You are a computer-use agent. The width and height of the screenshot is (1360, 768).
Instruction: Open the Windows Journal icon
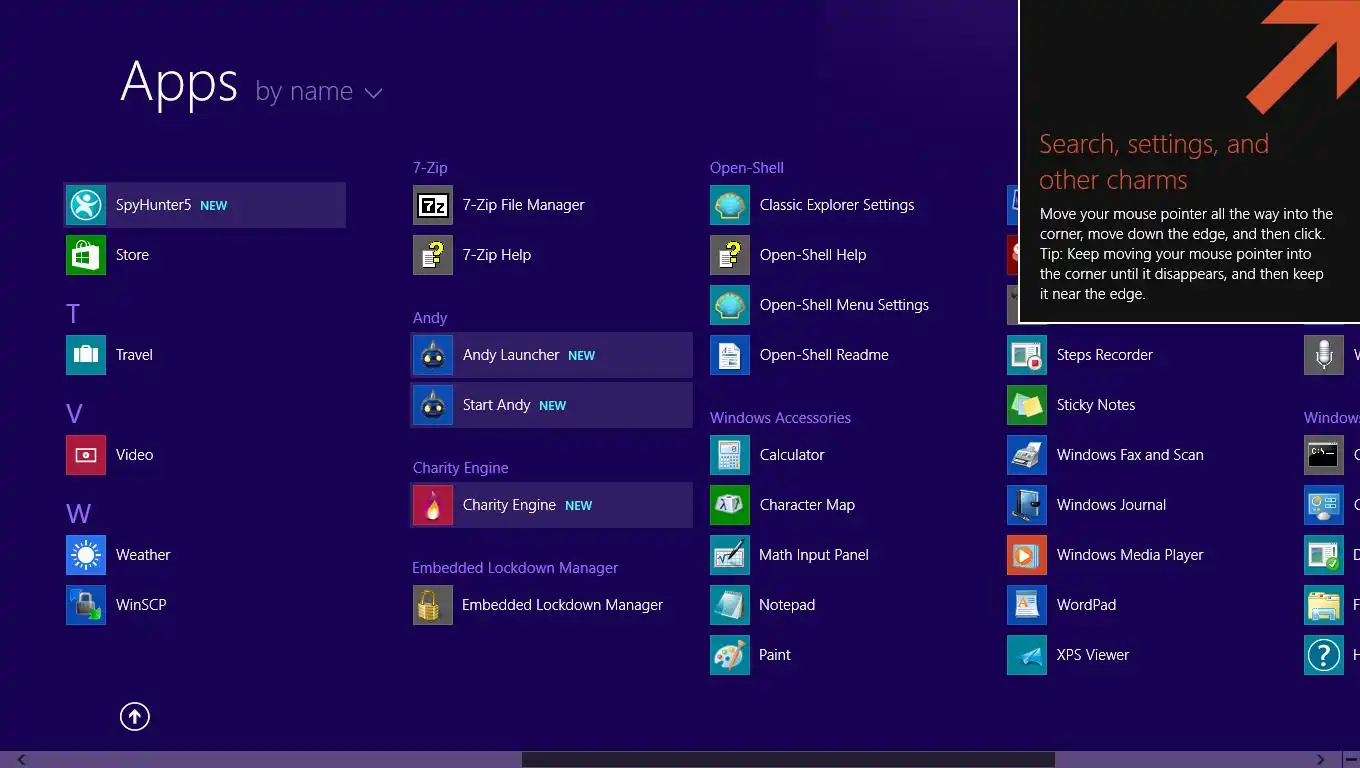coord(1027,505)
